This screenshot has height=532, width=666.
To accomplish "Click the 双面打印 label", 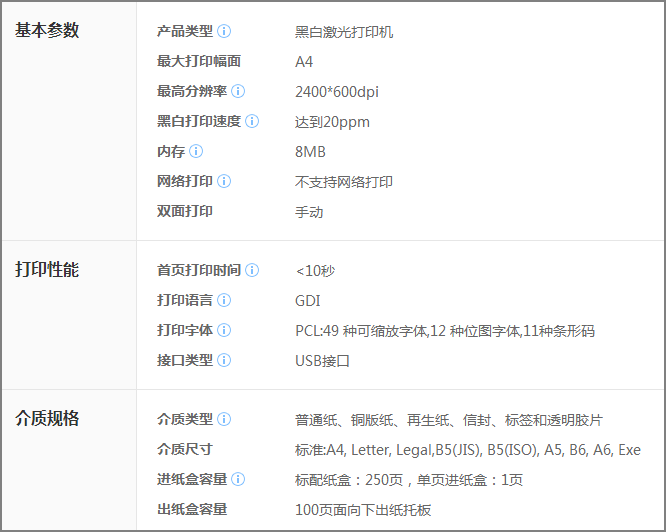I will 185,211.
